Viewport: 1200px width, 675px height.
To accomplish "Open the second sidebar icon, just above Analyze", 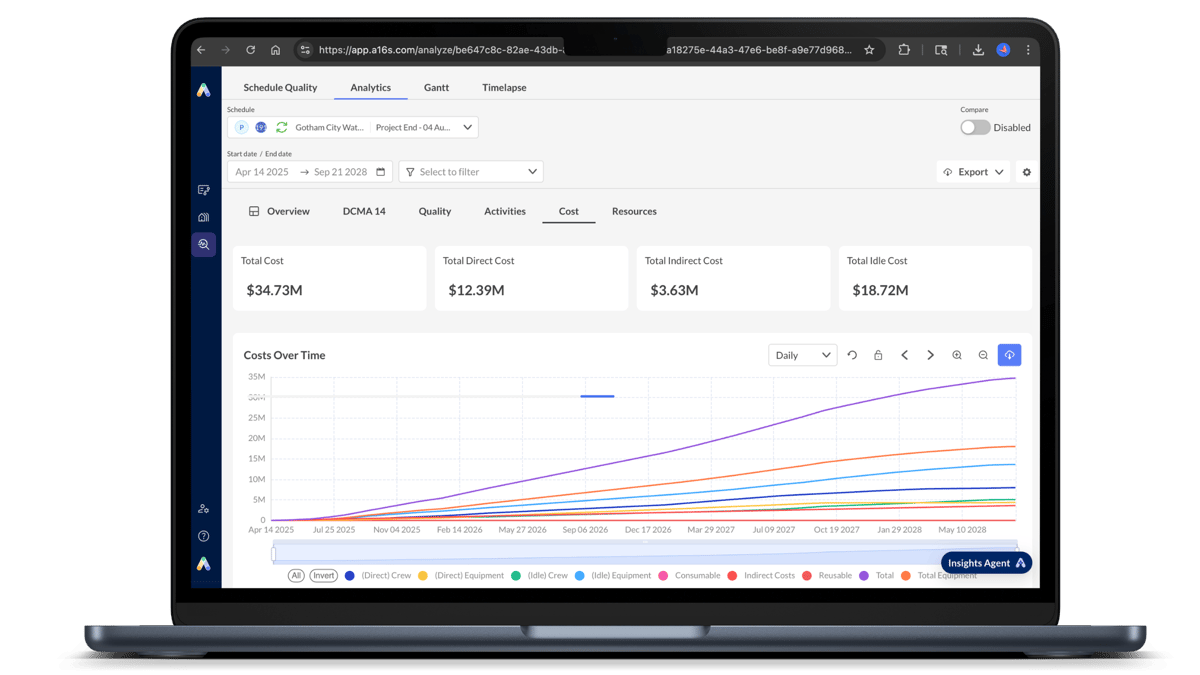I will [204, 217].
